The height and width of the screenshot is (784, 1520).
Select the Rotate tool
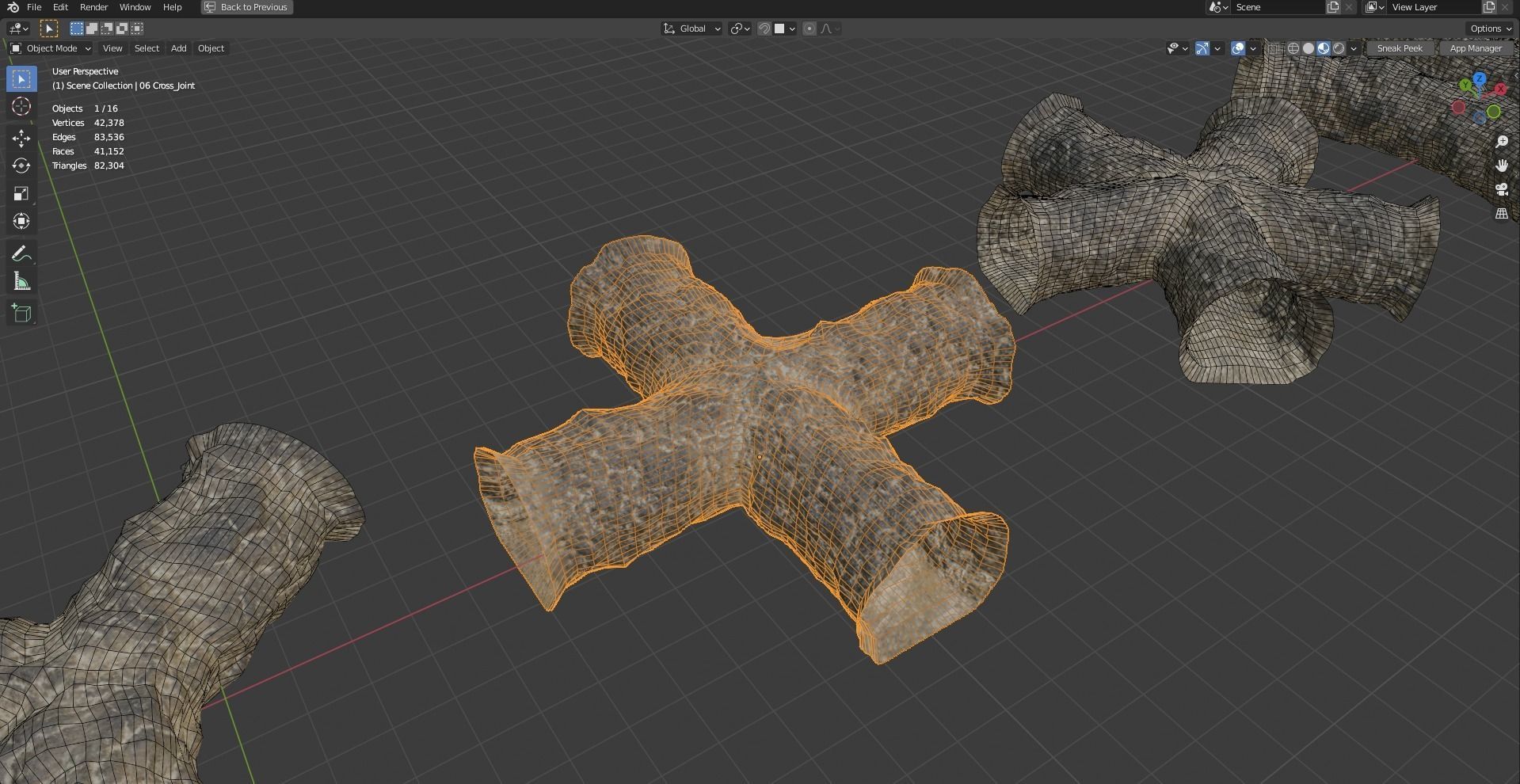coord(21,166)
